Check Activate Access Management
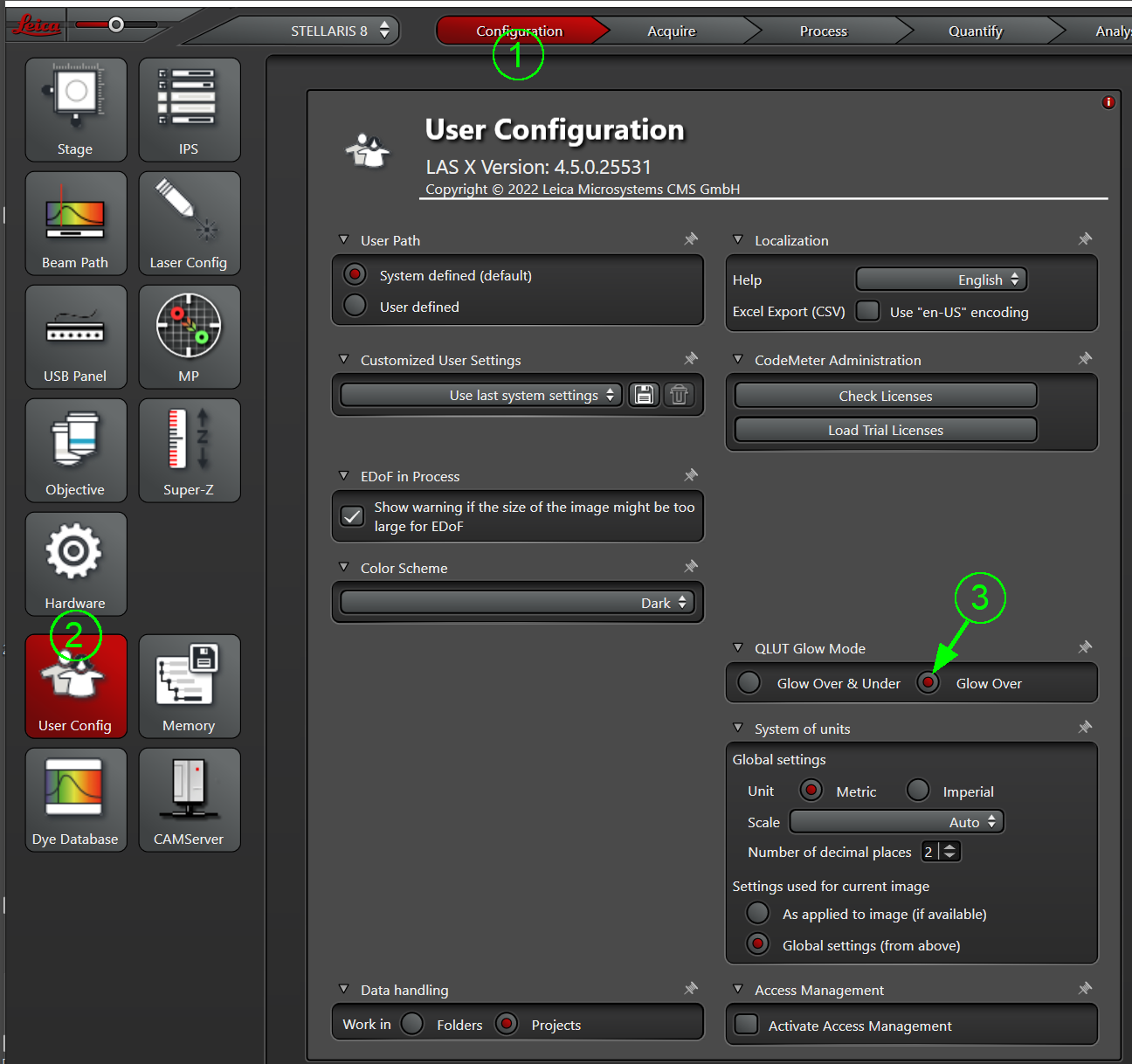Image resolution: width=1132 pixels, height=1064 pixels. [x=747, y=1025]
